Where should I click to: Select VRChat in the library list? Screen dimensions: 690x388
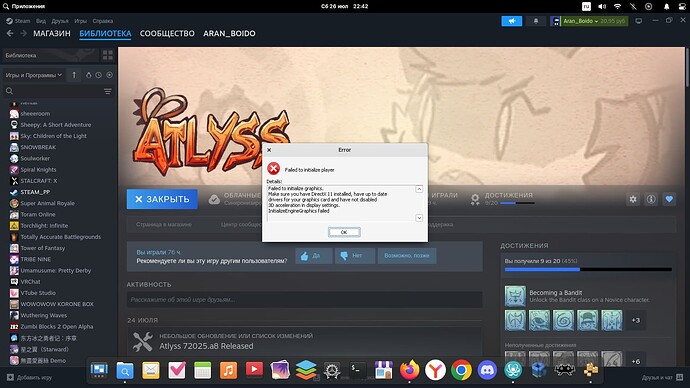pos(30,282)
